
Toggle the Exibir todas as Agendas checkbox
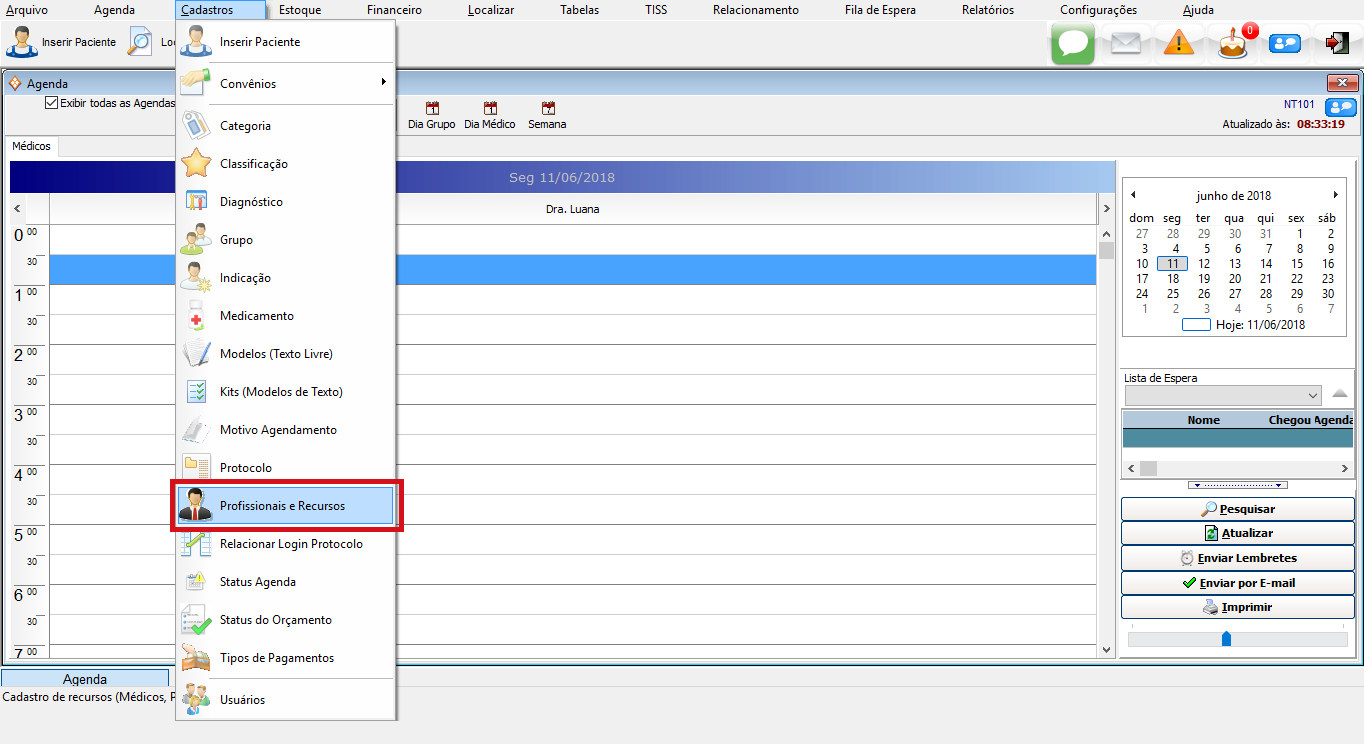[52, 103]
